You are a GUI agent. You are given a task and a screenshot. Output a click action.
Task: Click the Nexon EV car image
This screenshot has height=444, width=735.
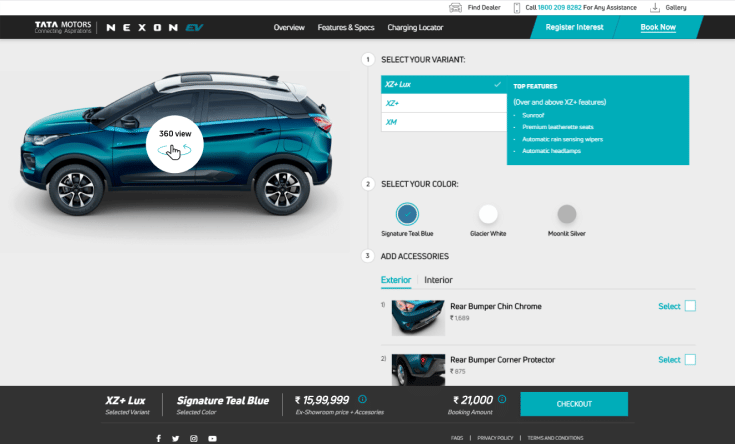tap(176, 143)
